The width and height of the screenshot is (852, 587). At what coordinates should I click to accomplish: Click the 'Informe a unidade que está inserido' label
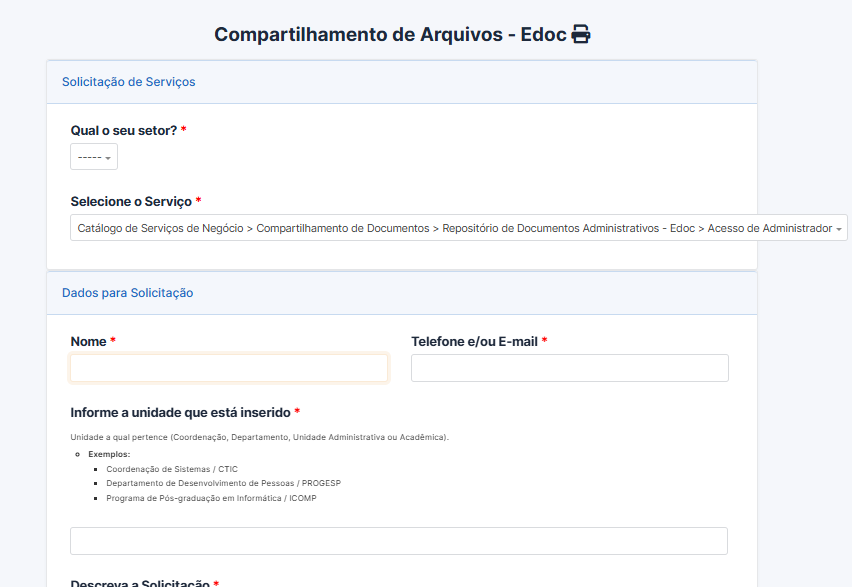click(x=180, y=412)
